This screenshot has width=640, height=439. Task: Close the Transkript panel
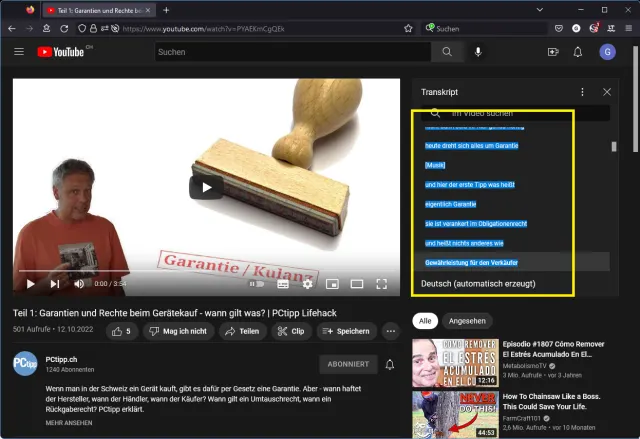(x=606, y=92)
